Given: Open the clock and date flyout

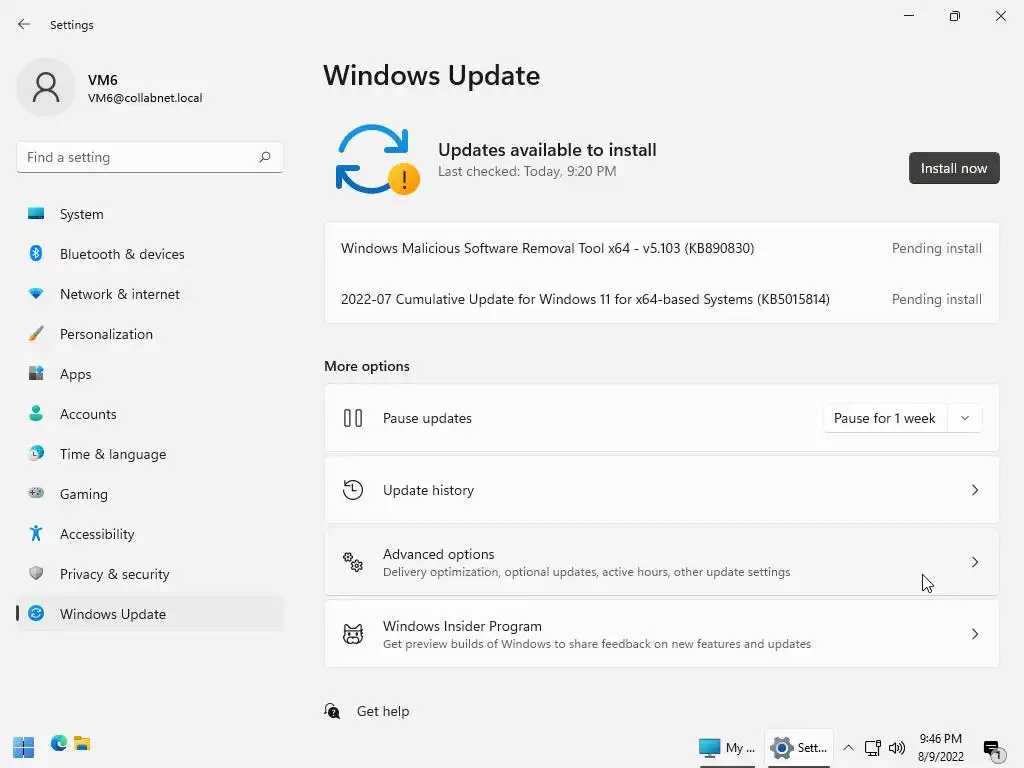Looking at the screenshot, I should click(x=940, y=748).
